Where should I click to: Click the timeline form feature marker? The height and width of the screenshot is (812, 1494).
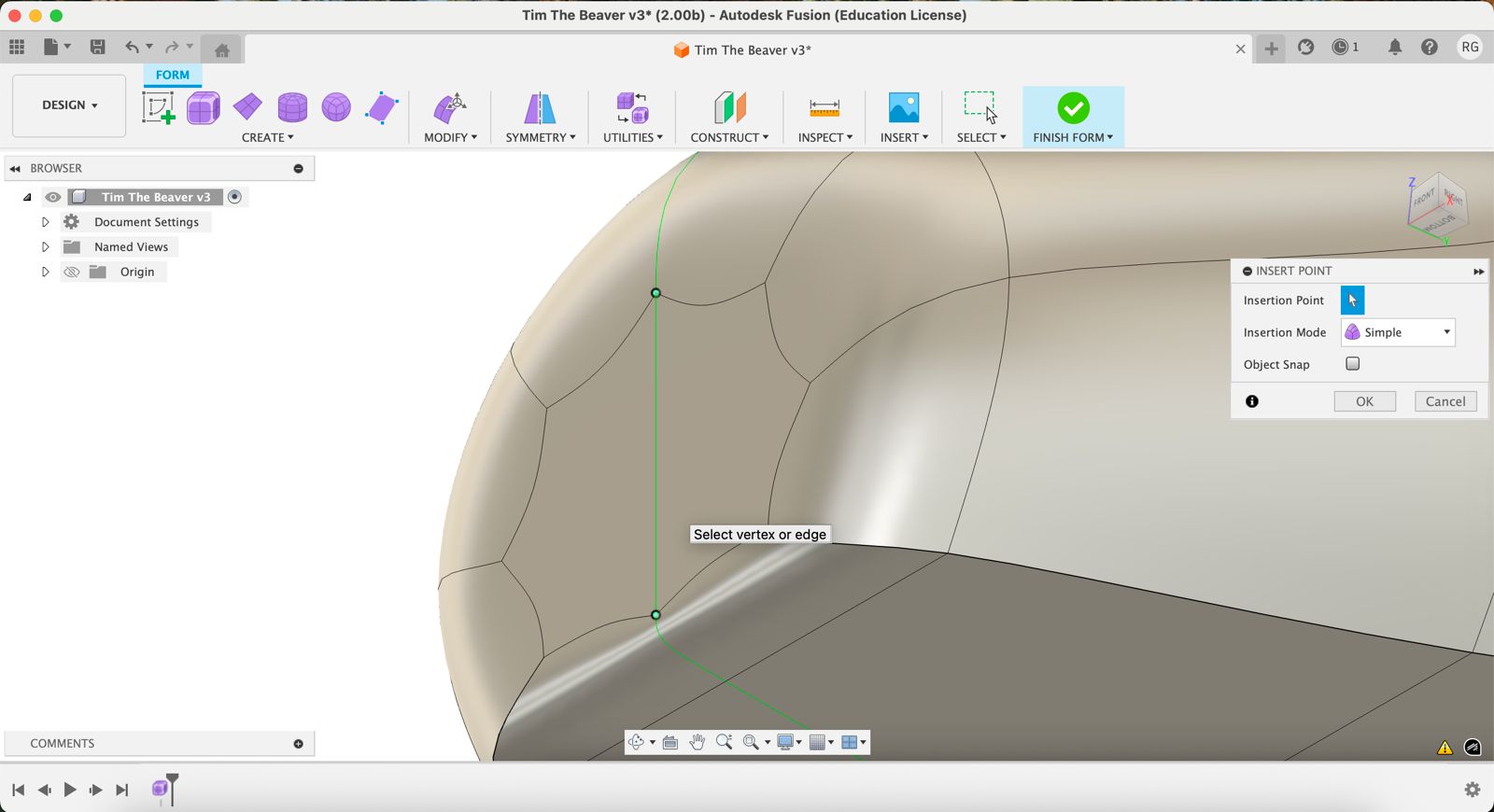[161, 790]
